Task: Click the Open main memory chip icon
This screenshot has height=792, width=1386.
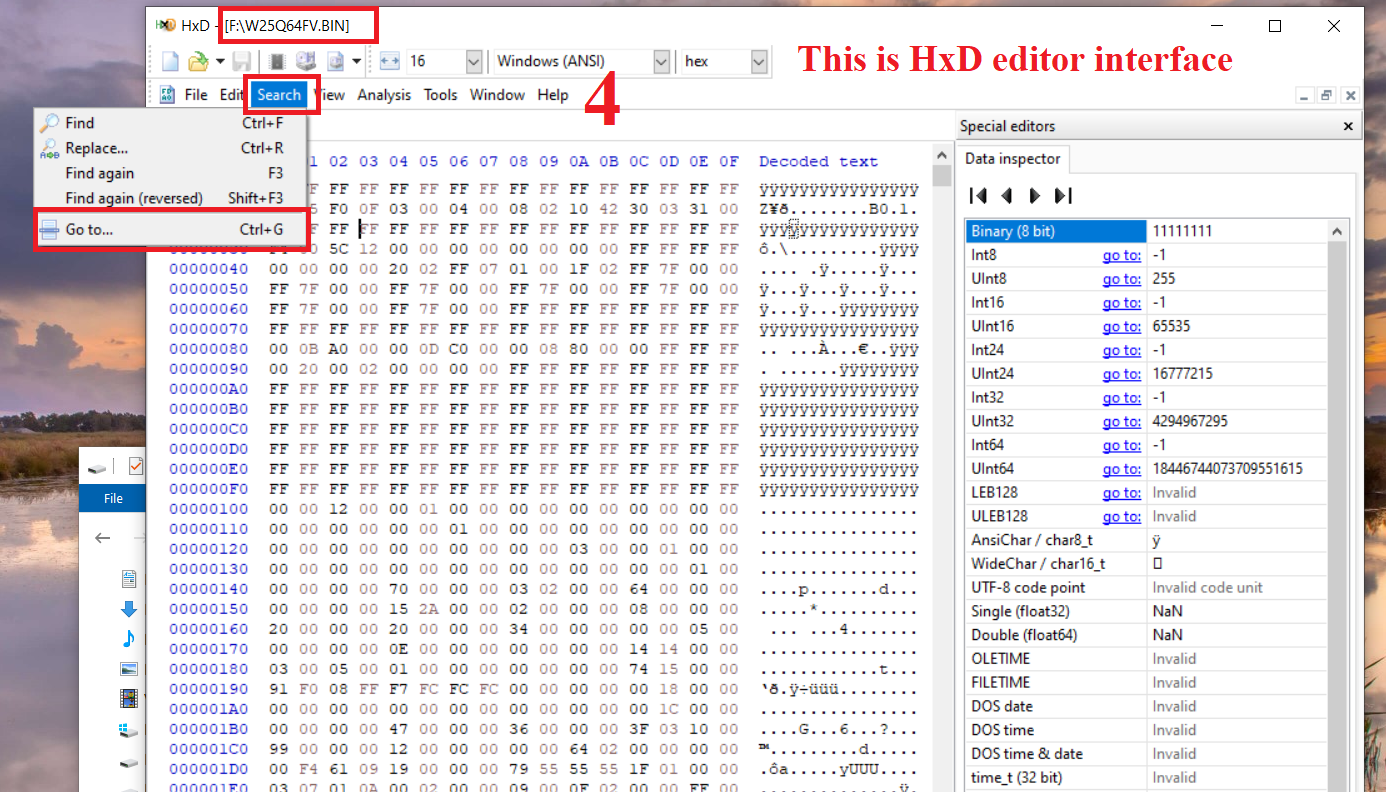Action: (x=278, y=62)
